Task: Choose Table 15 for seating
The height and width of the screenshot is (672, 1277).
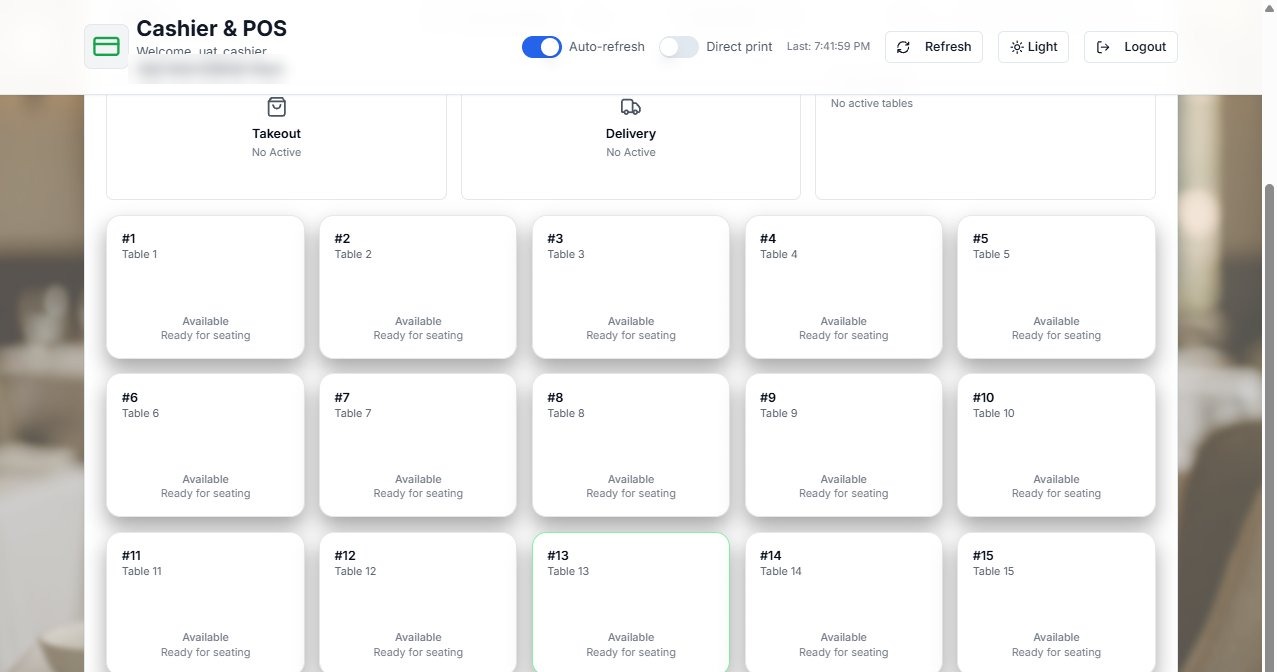Action: tap(1056, 602)
